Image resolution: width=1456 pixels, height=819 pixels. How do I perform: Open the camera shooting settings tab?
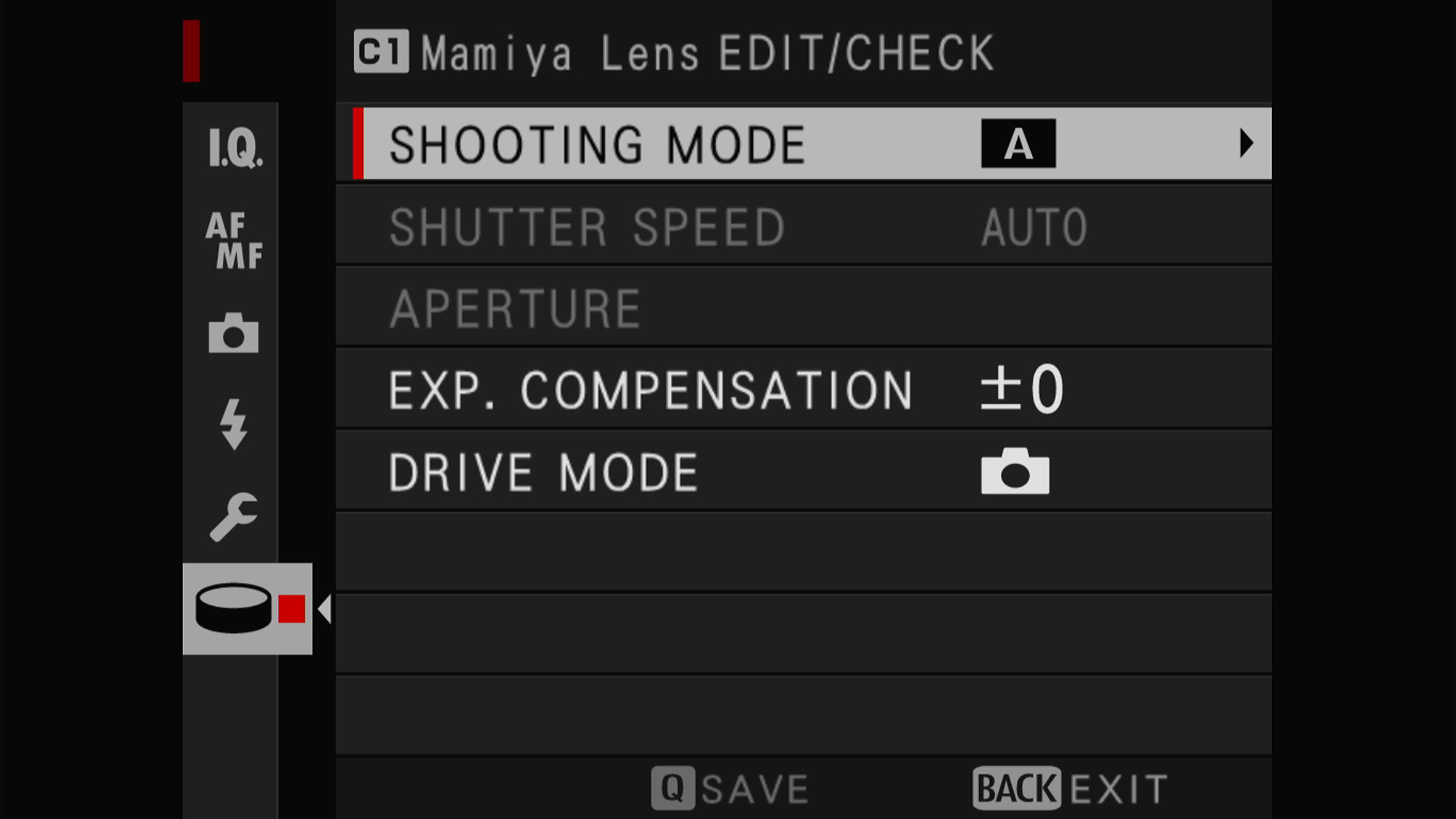point(234,333)
